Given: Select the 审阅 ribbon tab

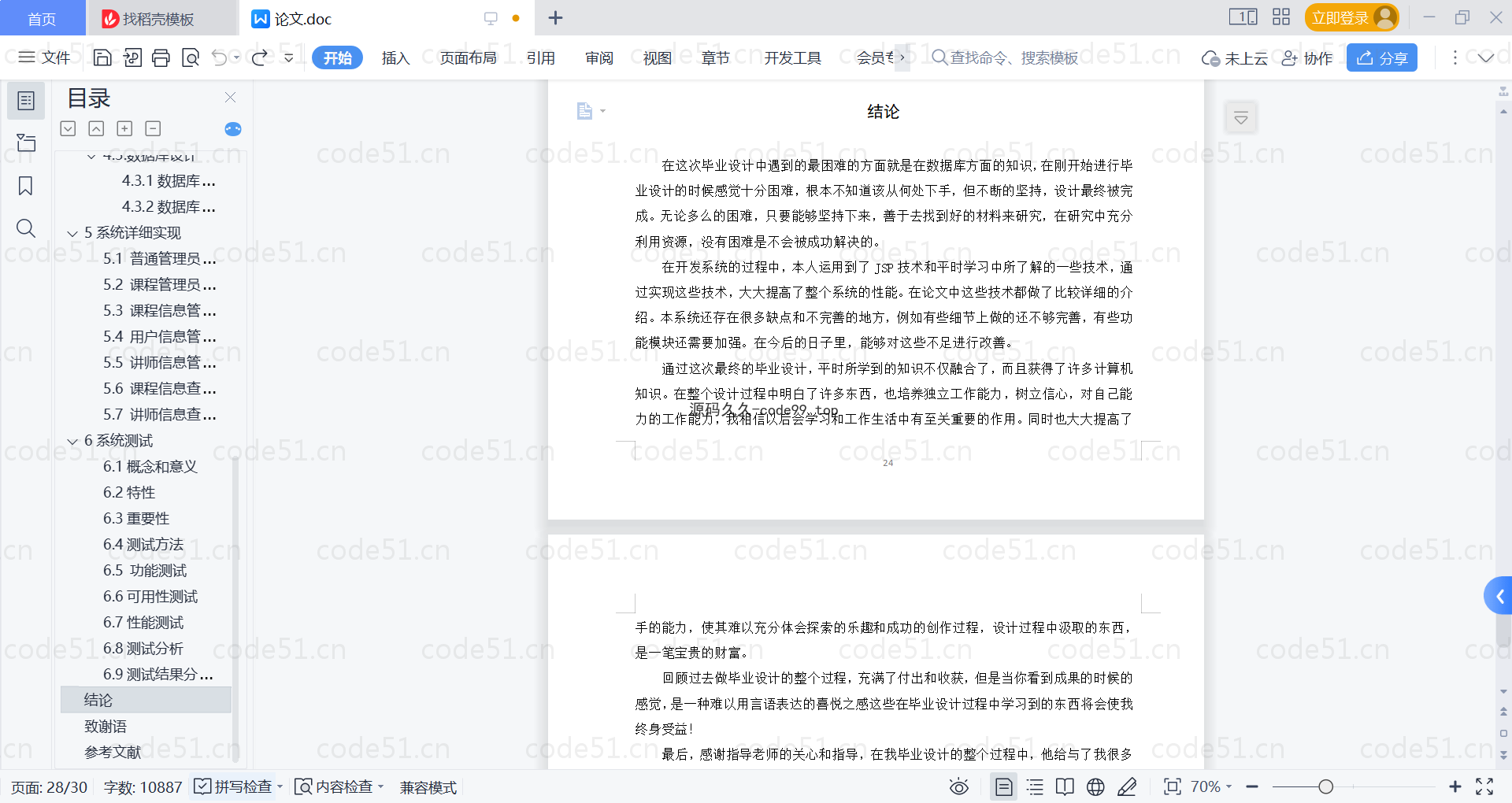Looking at the screenshot, I should [x=599, y=57].
